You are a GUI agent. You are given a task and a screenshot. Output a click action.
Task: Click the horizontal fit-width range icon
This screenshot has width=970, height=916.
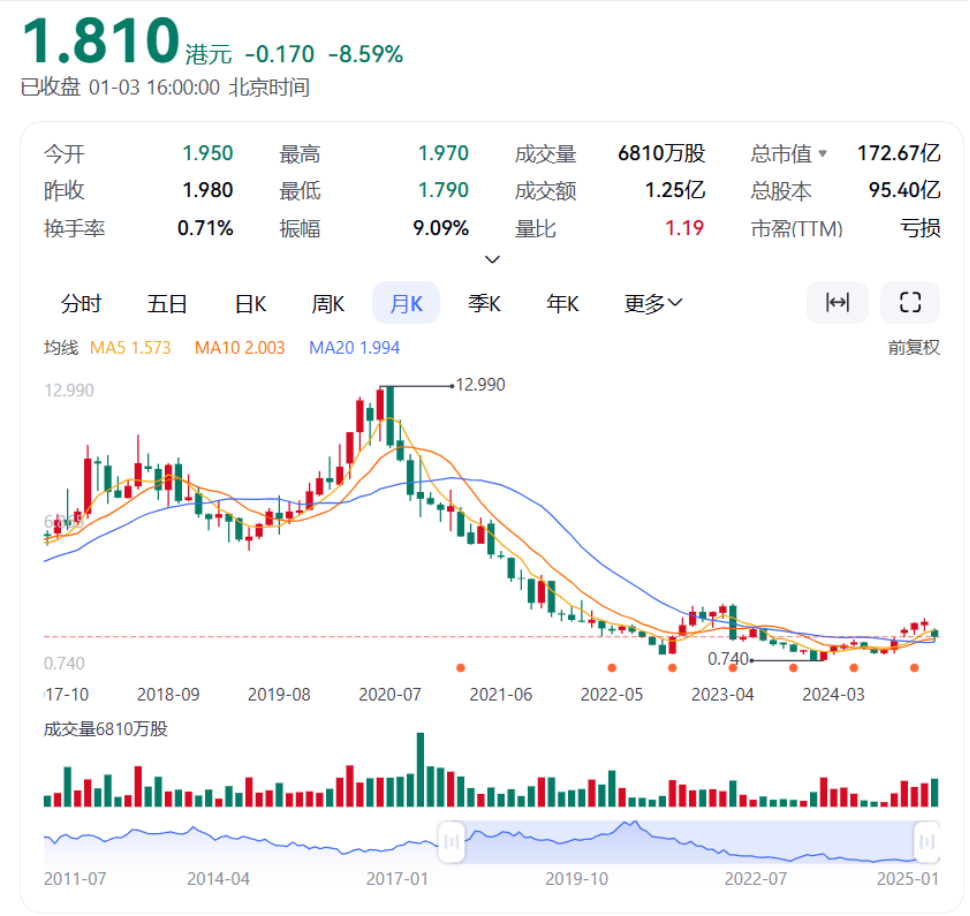tap(837, 303)
